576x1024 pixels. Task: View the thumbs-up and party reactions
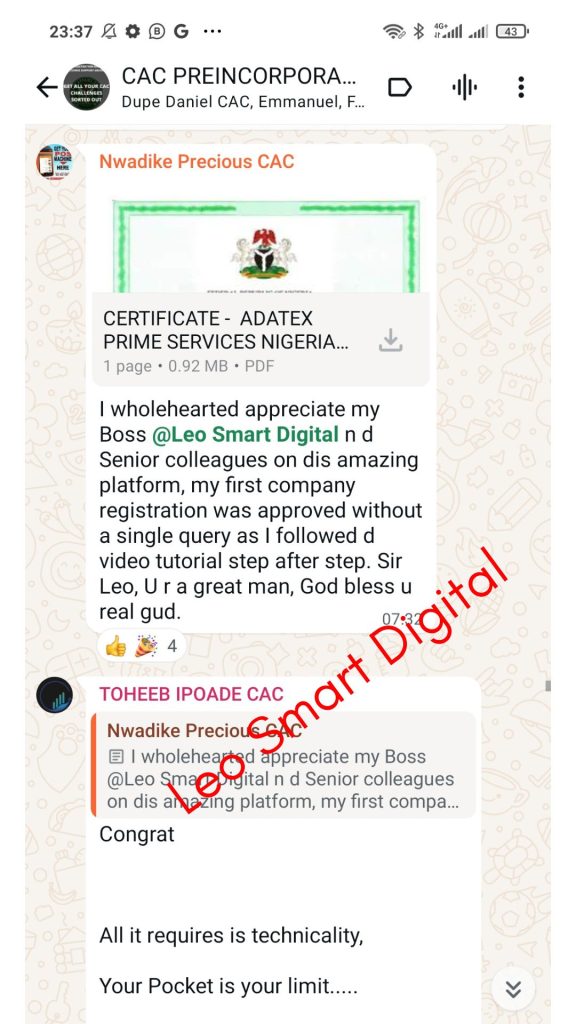tap(142, 647)
